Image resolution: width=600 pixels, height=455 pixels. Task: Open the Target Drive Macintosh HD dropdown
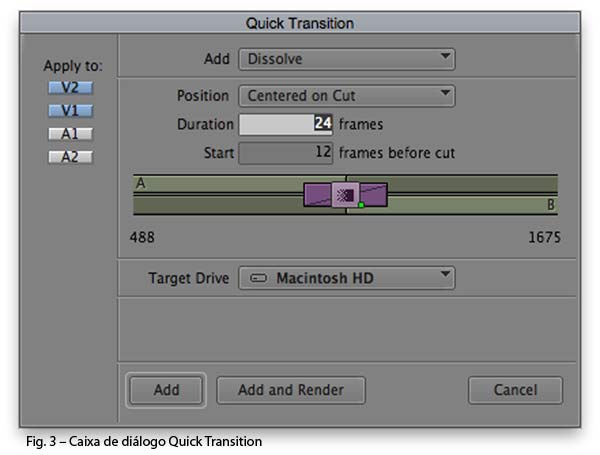[x=346, y=277]
